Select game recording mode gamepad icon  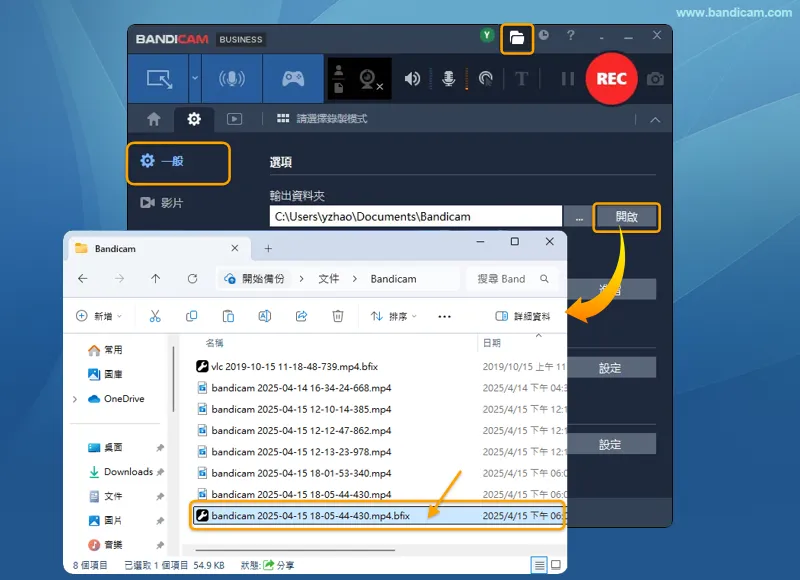pos(293,79)
